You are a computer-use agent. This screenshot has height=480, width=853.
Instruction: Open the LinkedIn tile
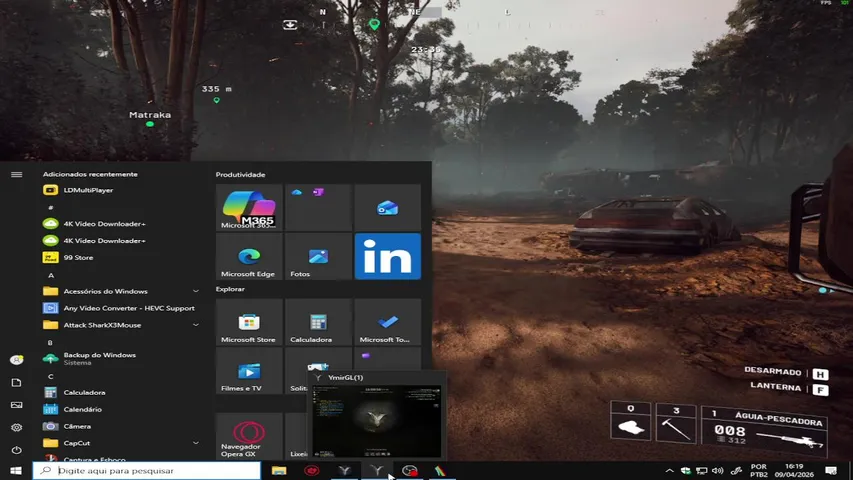tap(387, 256)
